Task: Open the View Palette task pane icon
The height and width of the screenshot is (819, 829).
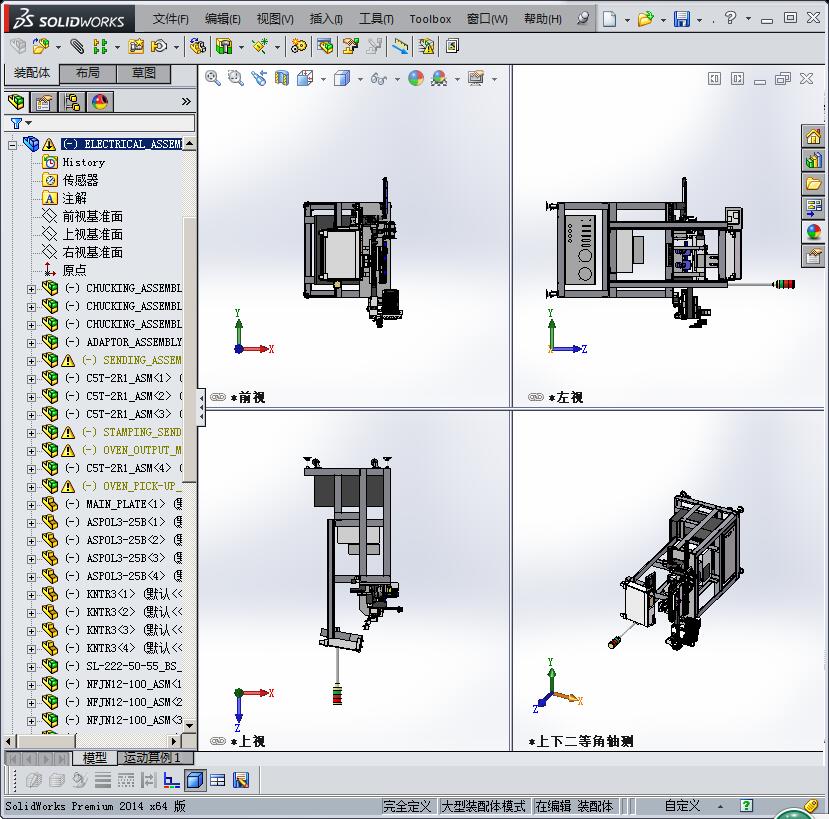Action: tap(813, 207)
